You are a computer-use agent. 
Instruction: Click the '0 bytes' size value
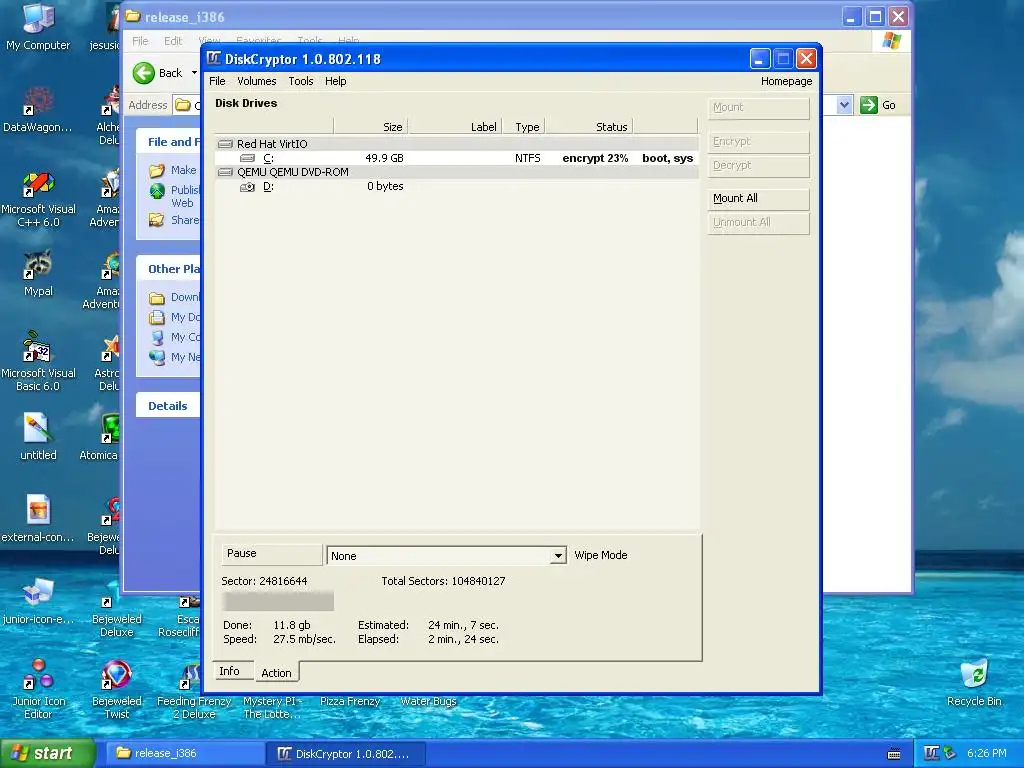pos(385,186)
